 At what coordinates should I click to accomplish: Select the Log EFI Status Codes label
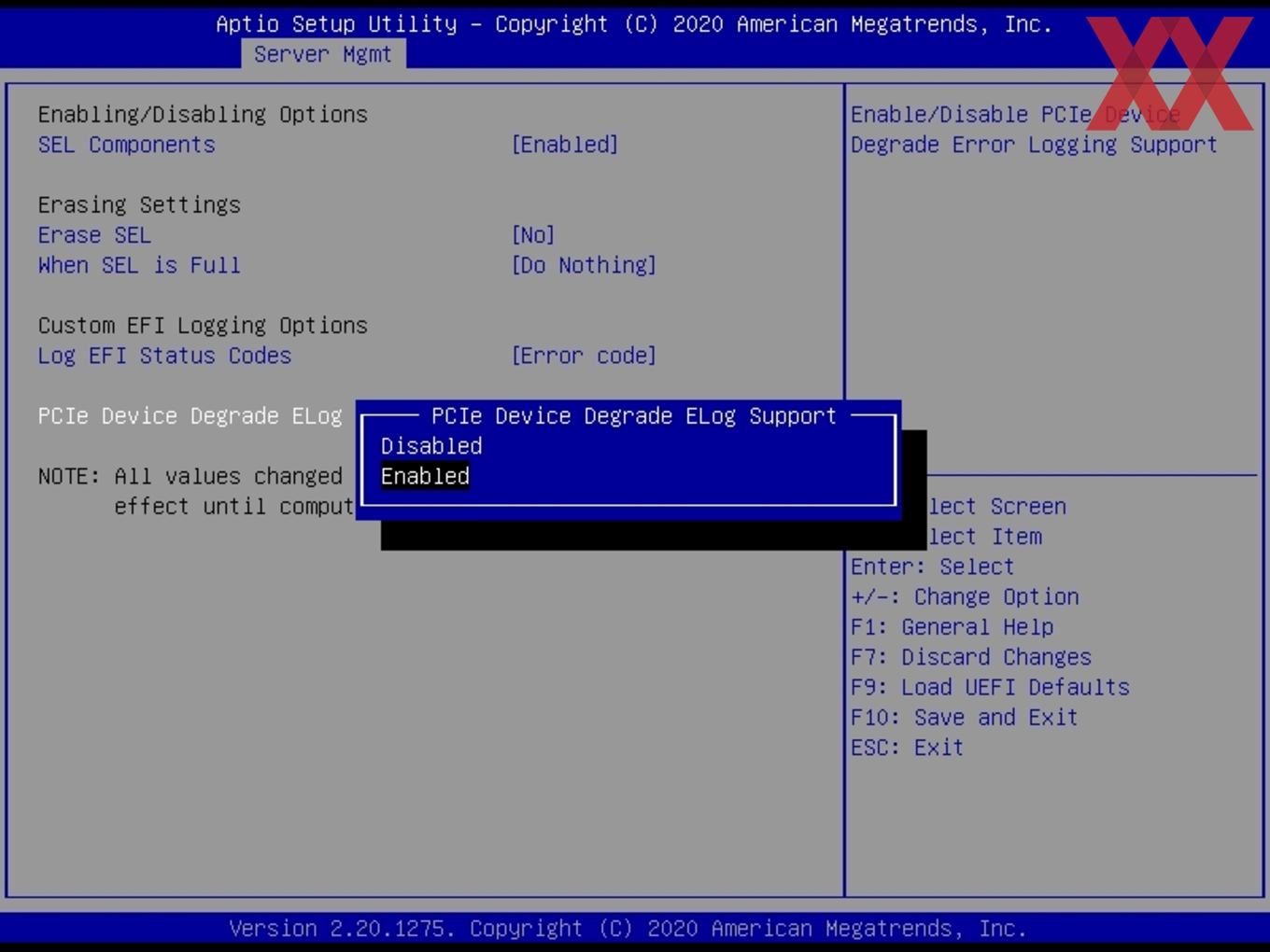pos(165,356)
